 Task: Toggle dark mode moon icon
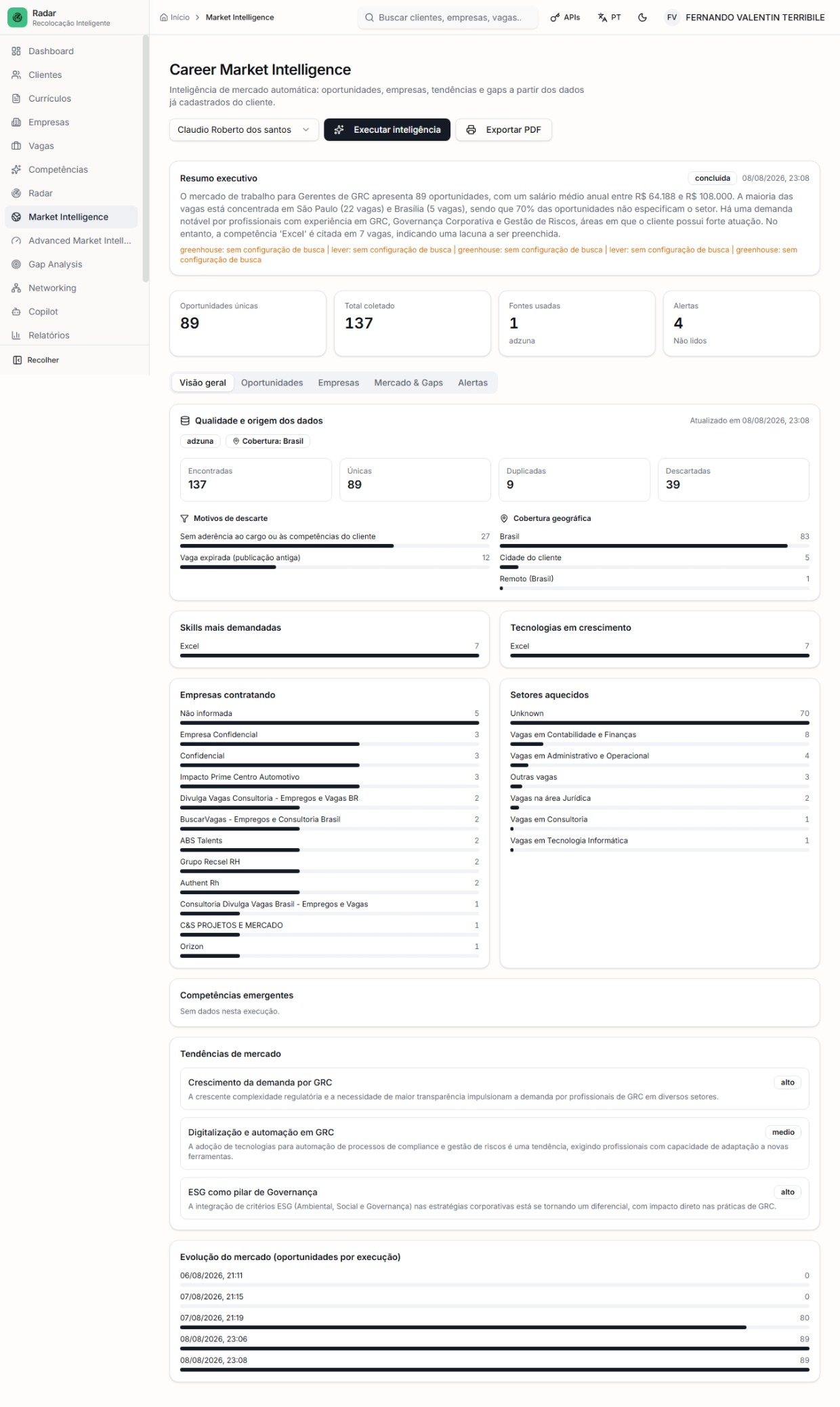tap(642, 18)
